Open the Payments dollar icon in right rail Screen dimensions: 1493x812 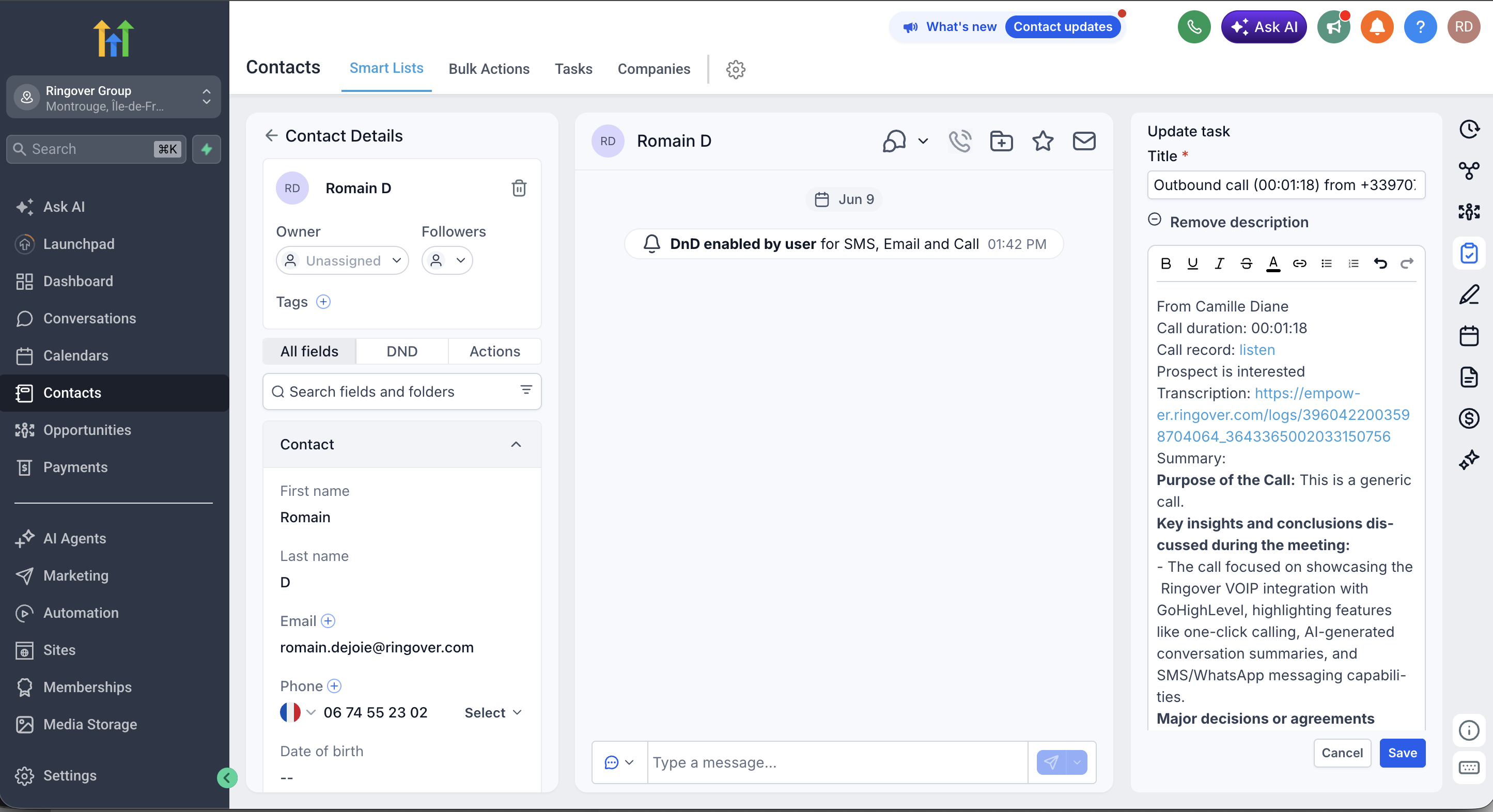(x=1469, y=418)
